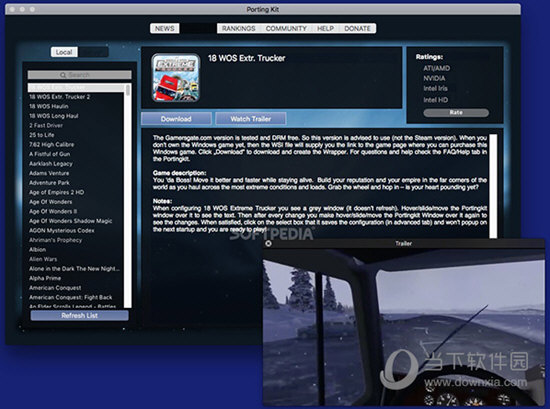Click the "Game description:" heading
550x409 pixels.
tap(180, 173)
